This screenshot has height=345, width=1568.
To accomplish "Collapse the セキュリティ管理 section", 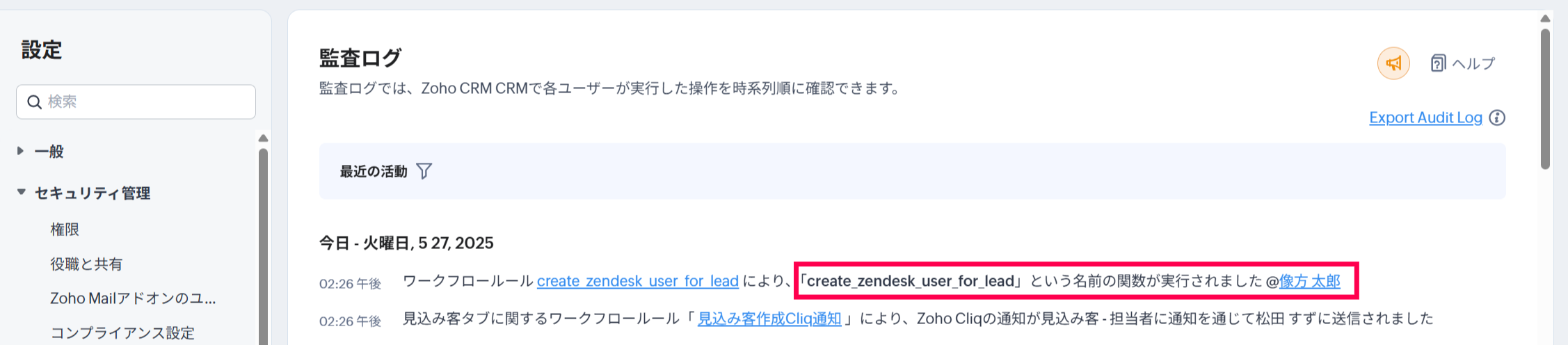I will click(22, 192).
